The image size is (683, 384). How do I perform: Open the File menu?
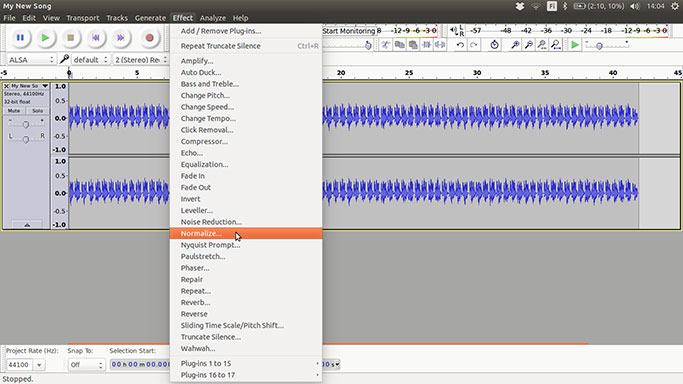[x=9, y=18]
